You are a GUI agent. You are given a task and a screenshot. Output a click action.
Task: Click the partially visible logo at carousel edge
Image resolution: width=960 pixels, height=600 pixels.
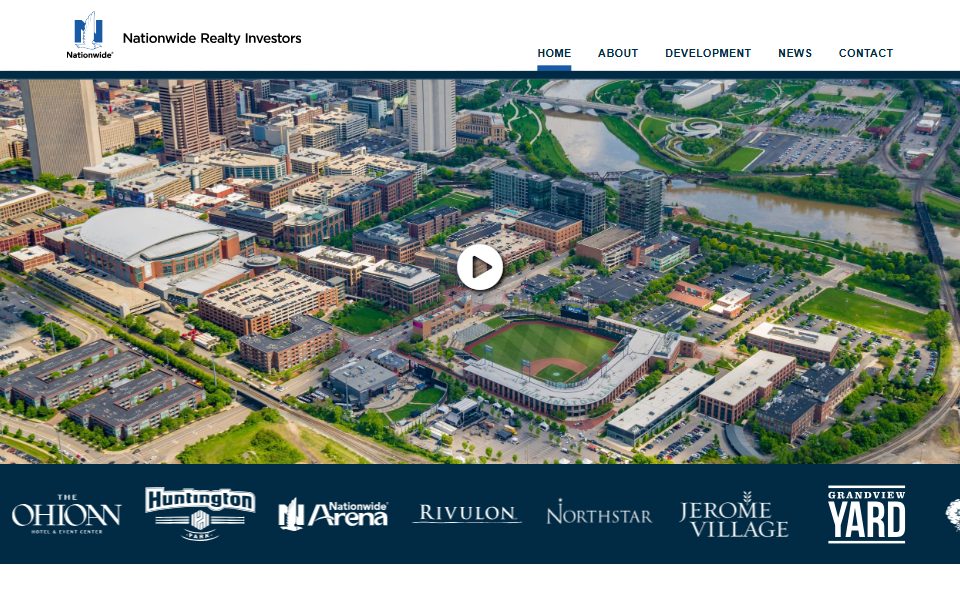(953, 514)
